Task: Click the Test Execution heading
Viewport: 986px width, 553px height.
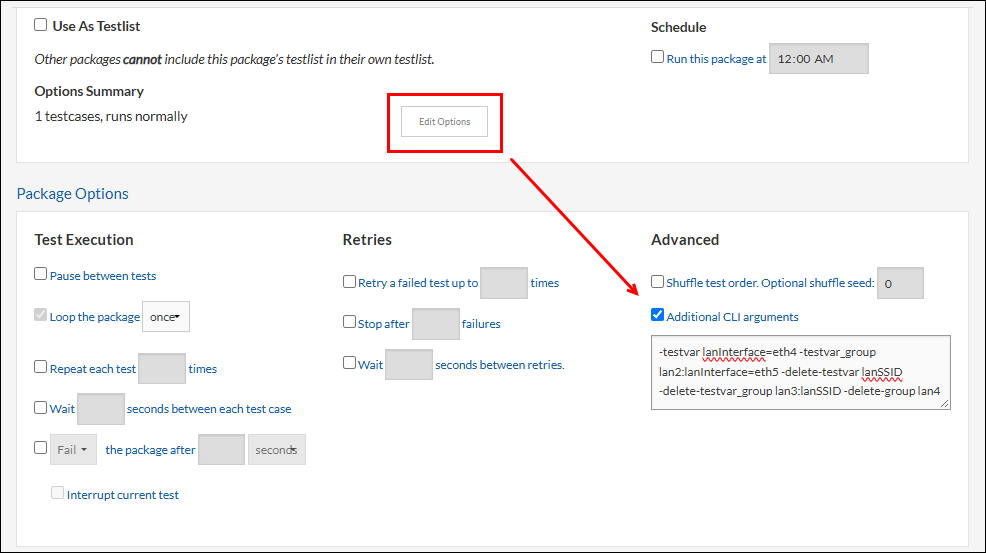Action: (x=84, y=240)
